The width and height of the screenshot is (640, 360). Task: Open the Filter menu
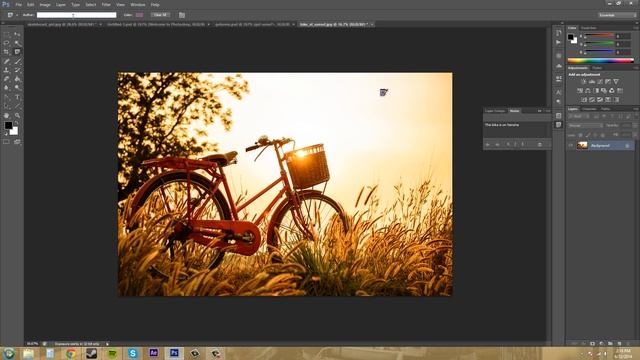coord(106,5)
